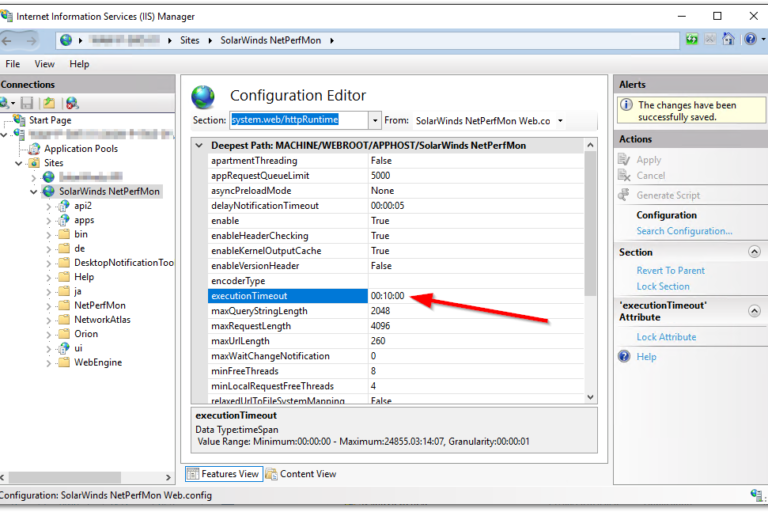Viewport: 768px width, 512px height.
Task: Click SolarWinds NetPerfMon in address breadcrumb
Action: click(271, 40)
